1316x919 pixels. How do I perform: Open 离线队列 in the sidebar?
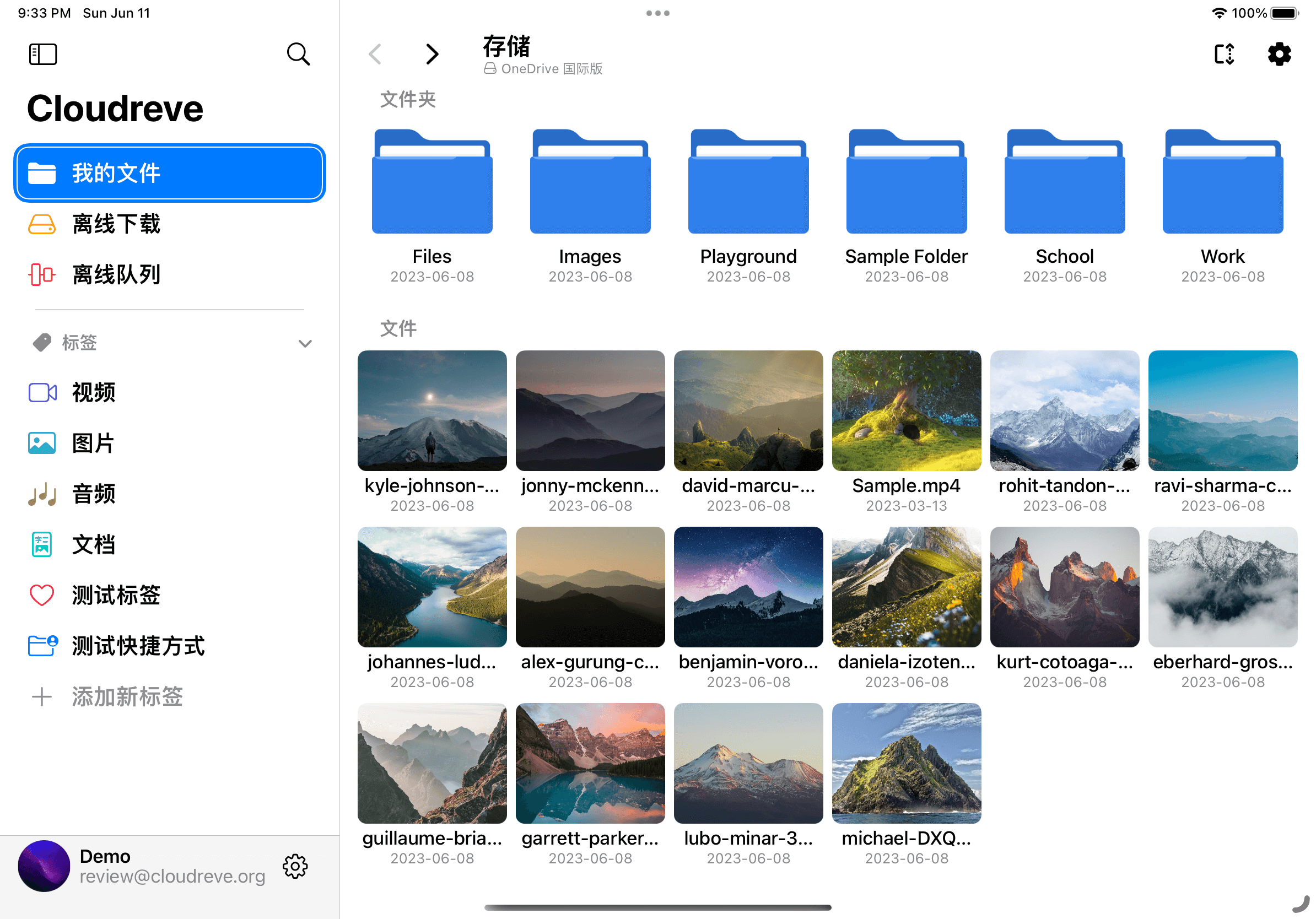(x=170, y=274)
